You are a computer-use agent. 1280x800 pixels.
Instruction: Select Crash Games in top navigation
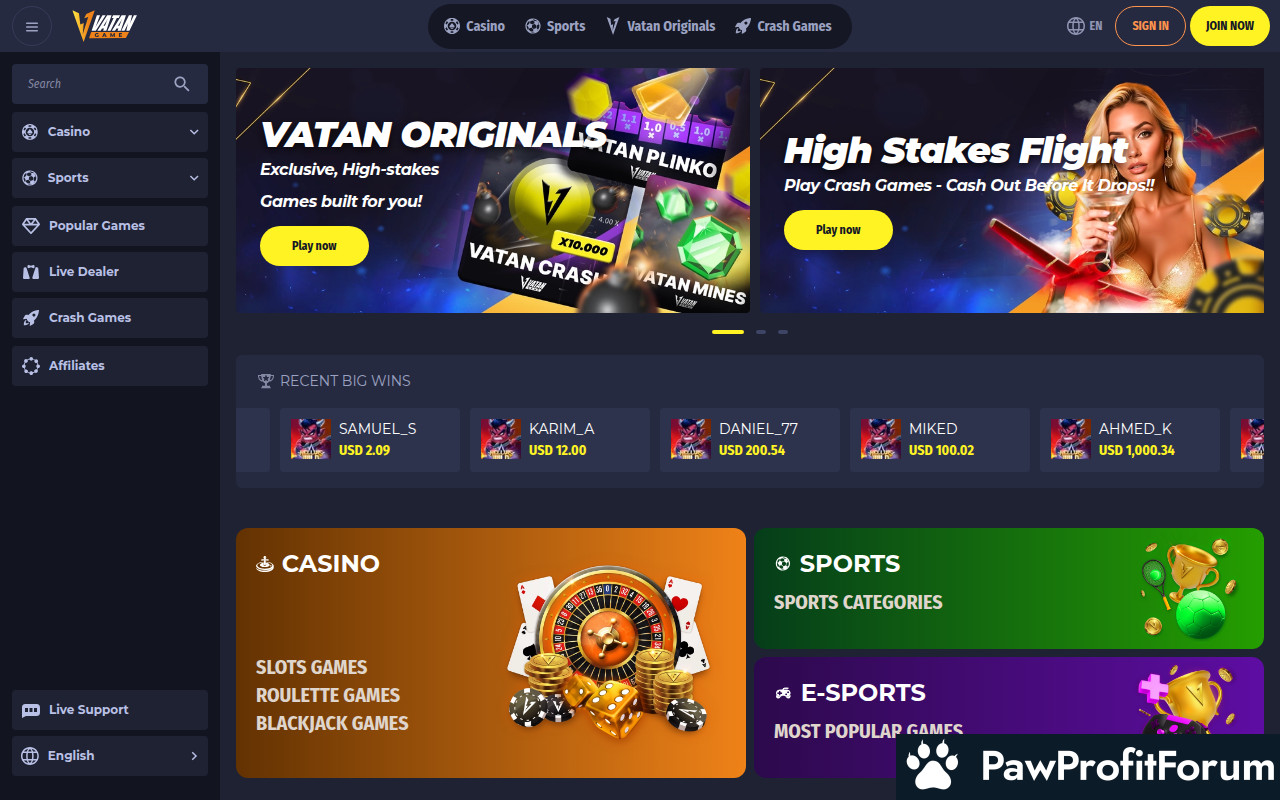[x=783, y=26]
